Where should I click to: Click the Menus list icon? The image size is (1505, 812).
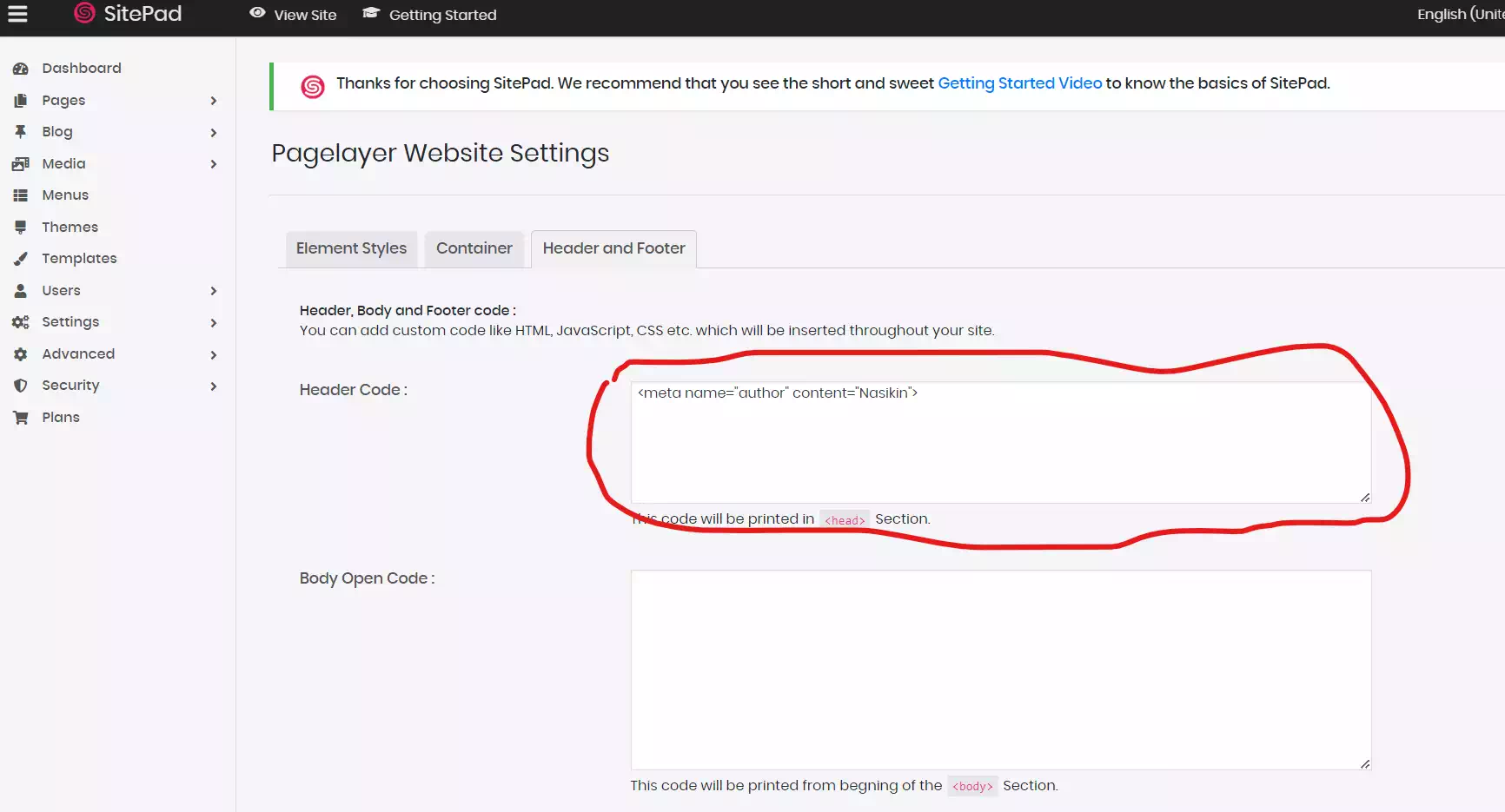tap(21, 195)
